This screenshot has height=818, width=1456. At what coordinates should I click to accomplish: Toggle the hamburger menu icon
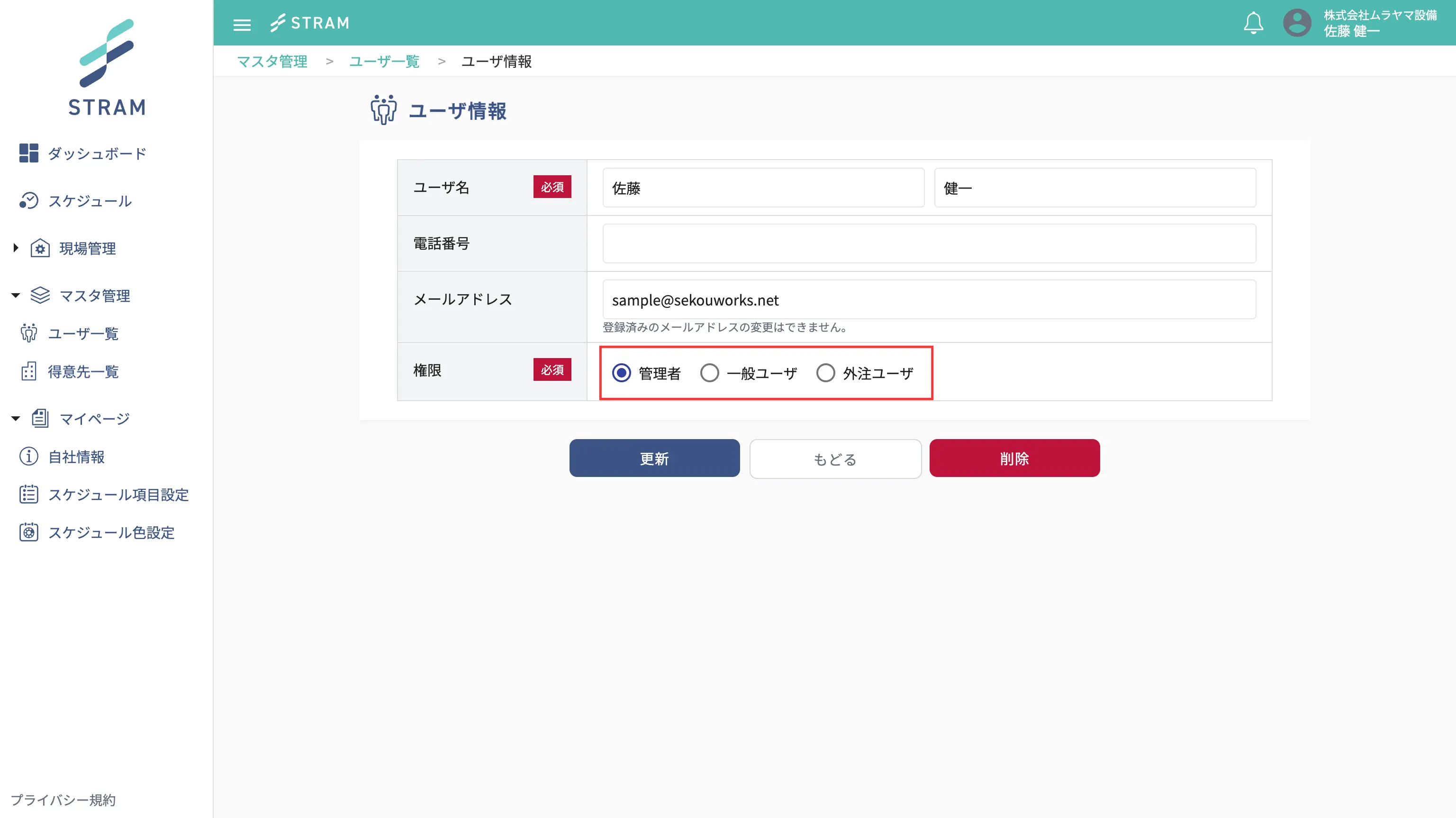(x=242, y=24)
